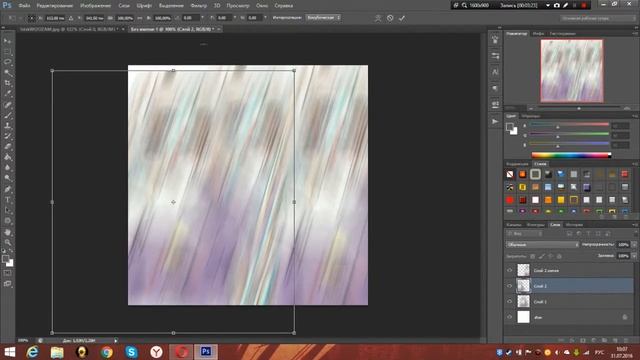Toggle visibility of selected layer 'Слой 2'
This screenshot has height=360, width=640.
(x=509, y=286)
